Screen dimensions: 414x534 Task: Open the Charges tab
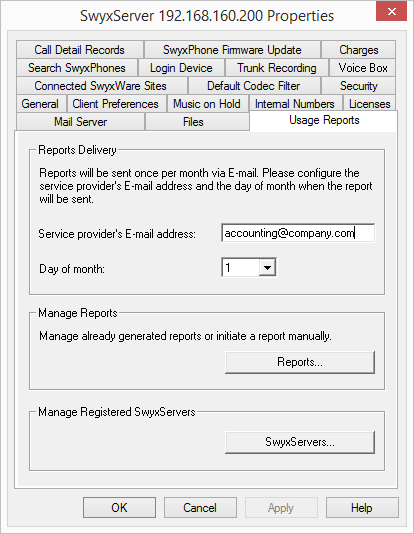359,50
